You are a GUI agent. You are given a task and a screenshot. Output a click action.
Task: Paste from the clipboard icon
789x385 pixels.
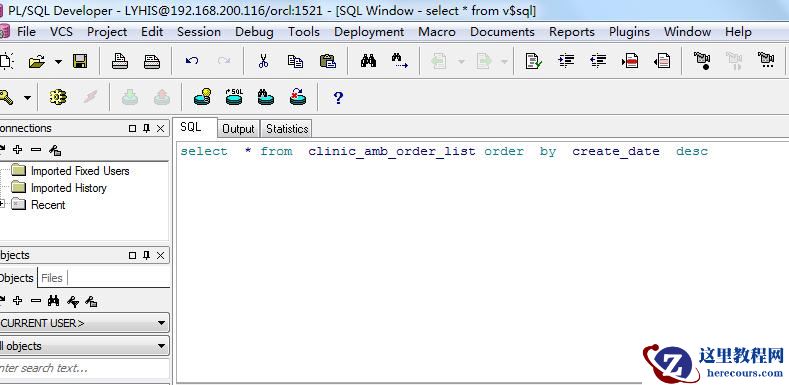(328, 61)
